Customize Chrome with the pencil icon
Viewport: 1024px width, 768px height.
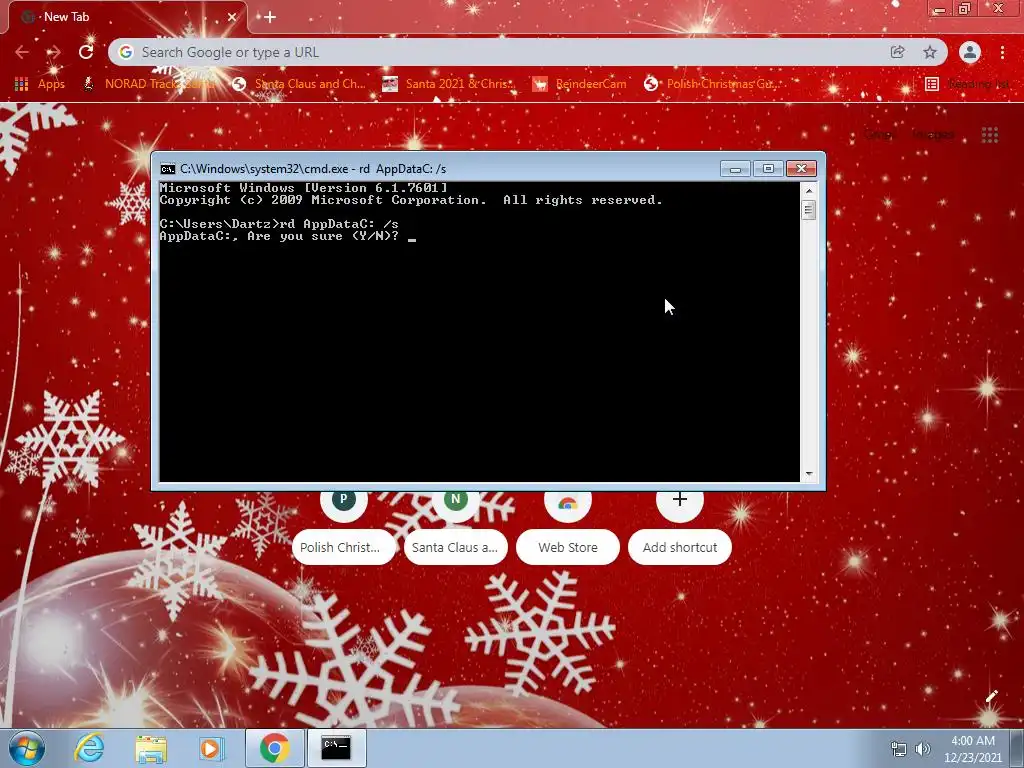point(991,696)
